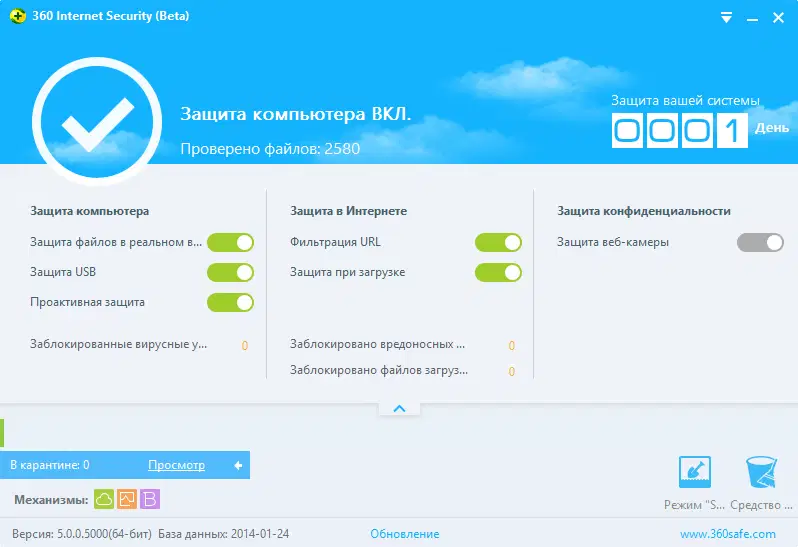Click the Версия: 5.0.0.5000(64-бит) text
Viewport: 798px width, 547px height.
coord(82,534)
